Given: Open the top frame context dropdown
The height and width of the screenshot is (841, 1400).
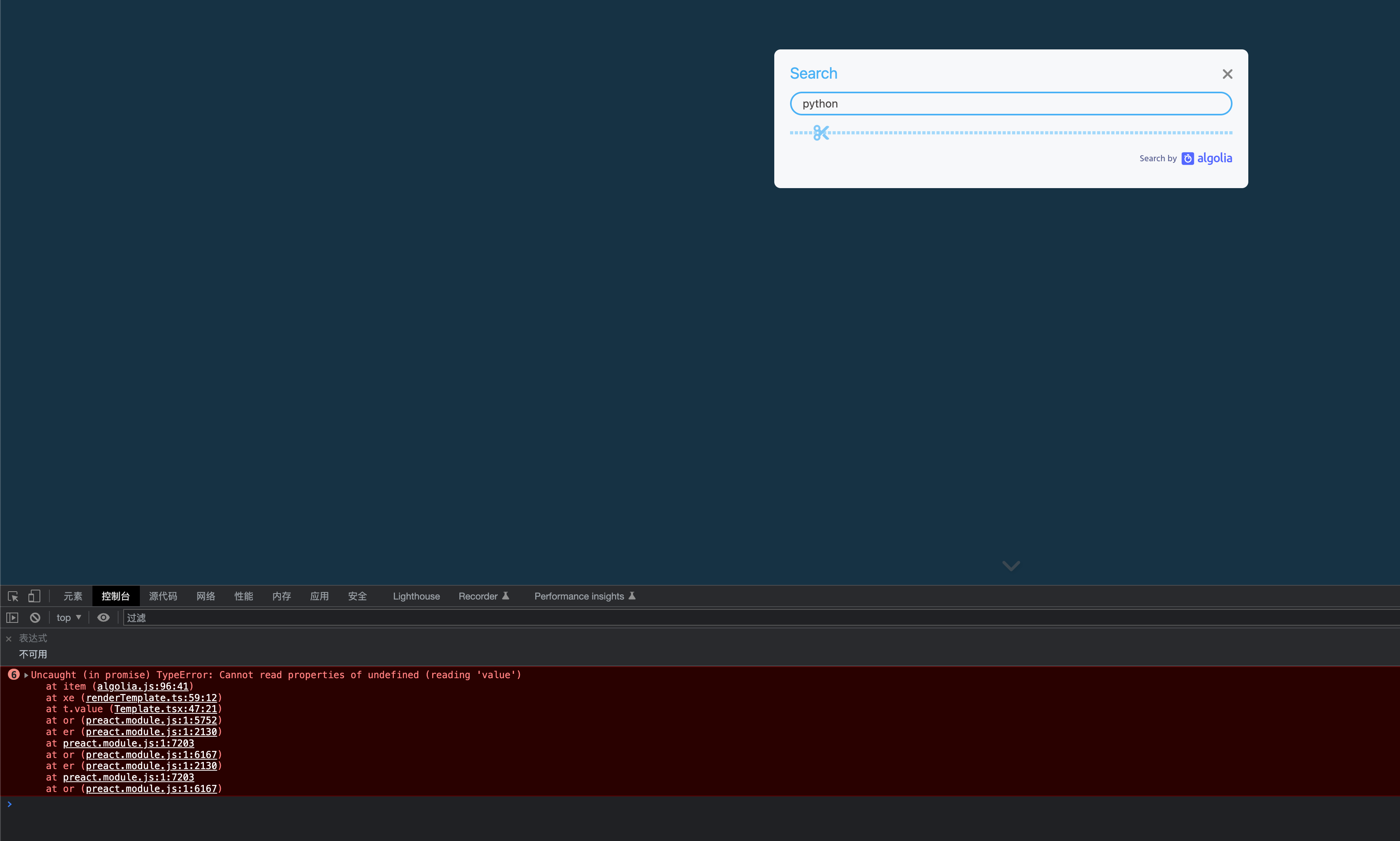Looking at the screenshot, I should pos(68,617).
